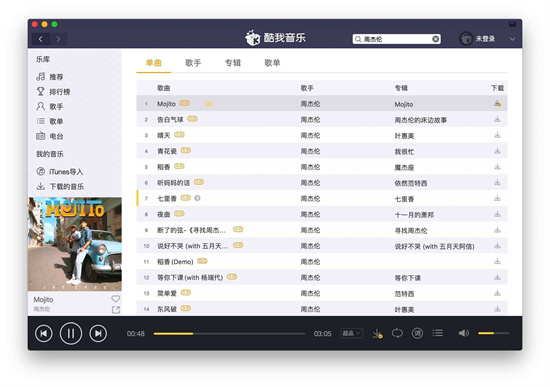The height and width of the screenshot is (387, 550).
Task: Skip to the next track
Action: 98,333
